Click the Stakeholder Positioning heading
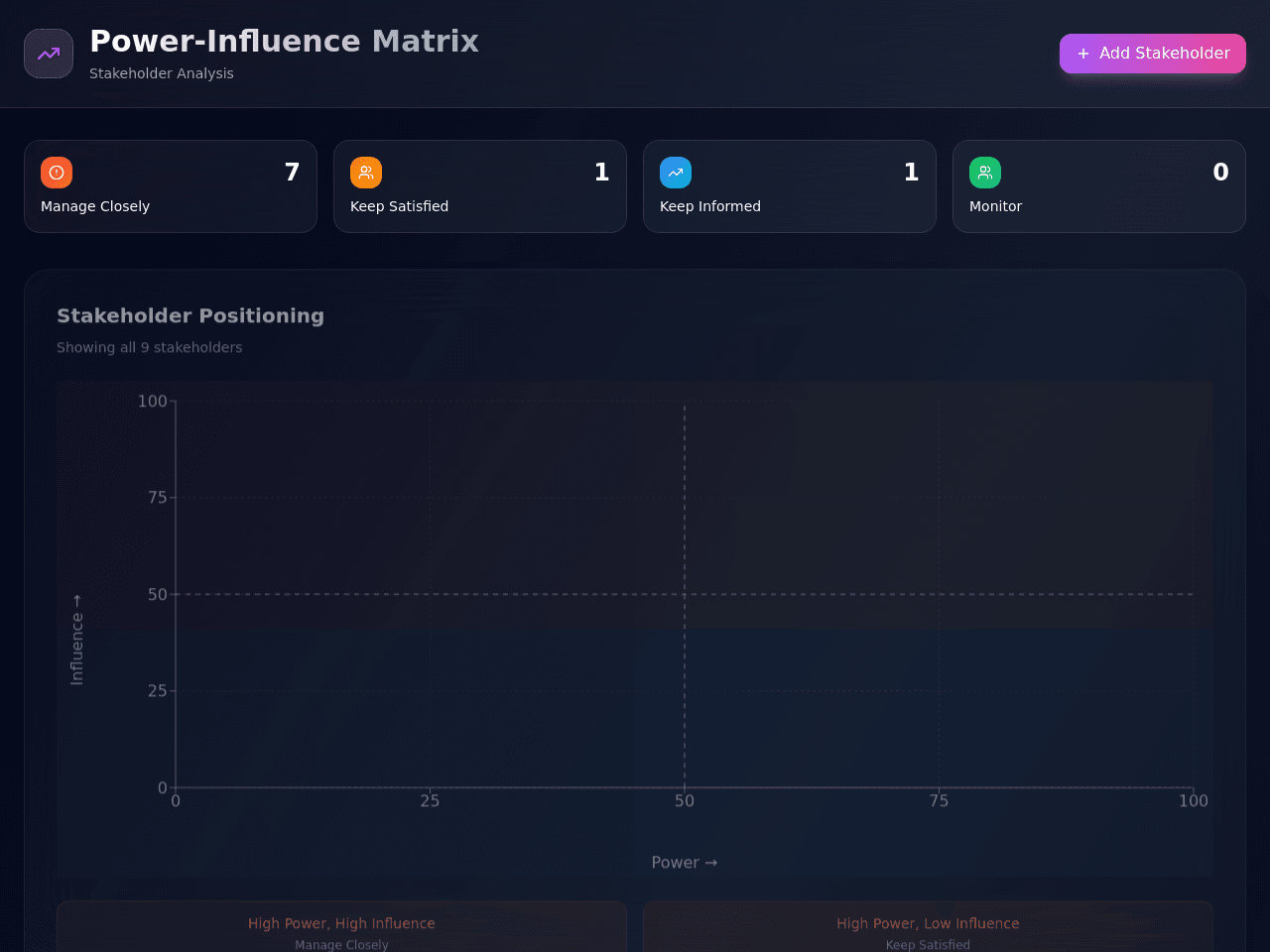1270x952 pixels. point(190,315)
